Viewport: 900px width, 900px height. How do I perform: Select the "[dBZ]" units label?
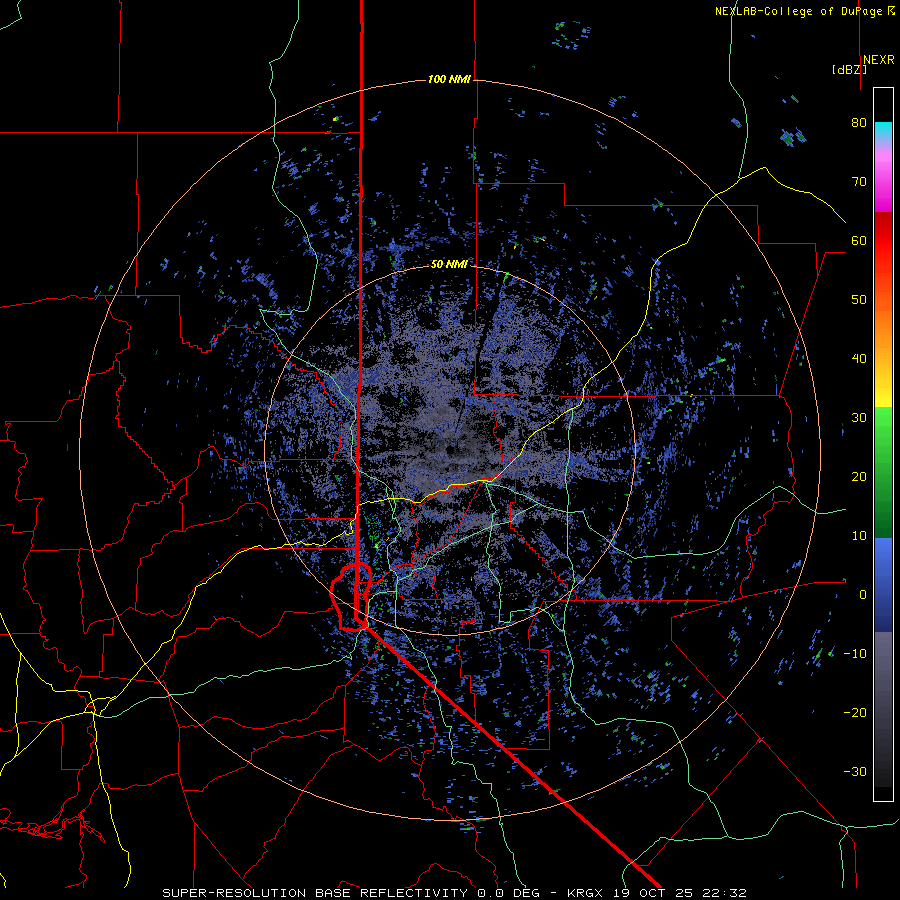(x=849, y=70)
